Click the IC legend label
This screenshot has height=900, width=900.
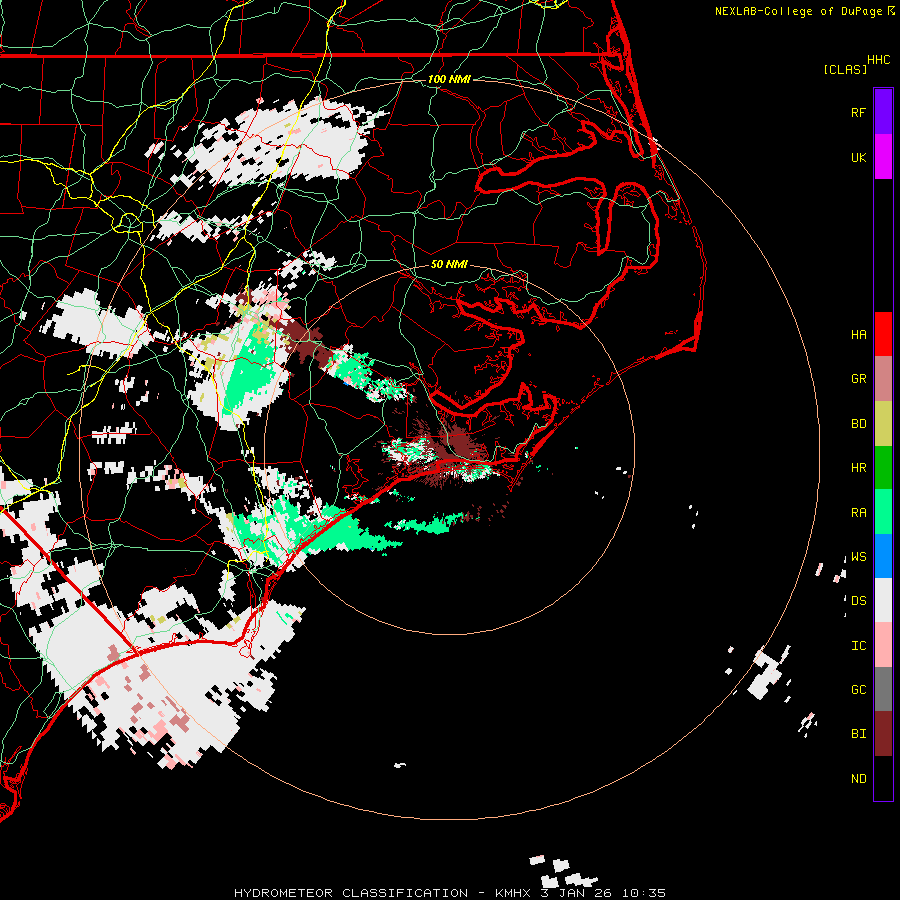(x=858, y=646)
